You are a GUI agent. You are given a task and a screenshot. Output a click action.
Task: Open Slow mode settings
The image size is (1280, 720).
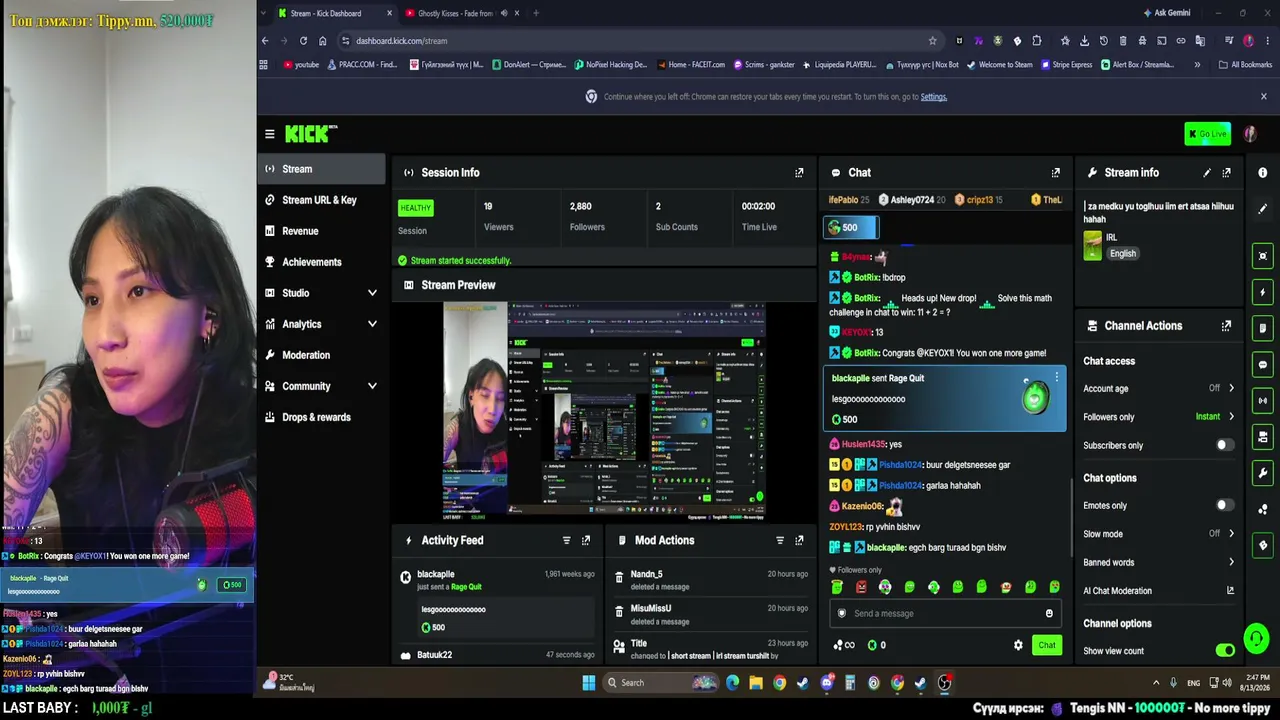pyautogui.click(x=1159, y=534)
